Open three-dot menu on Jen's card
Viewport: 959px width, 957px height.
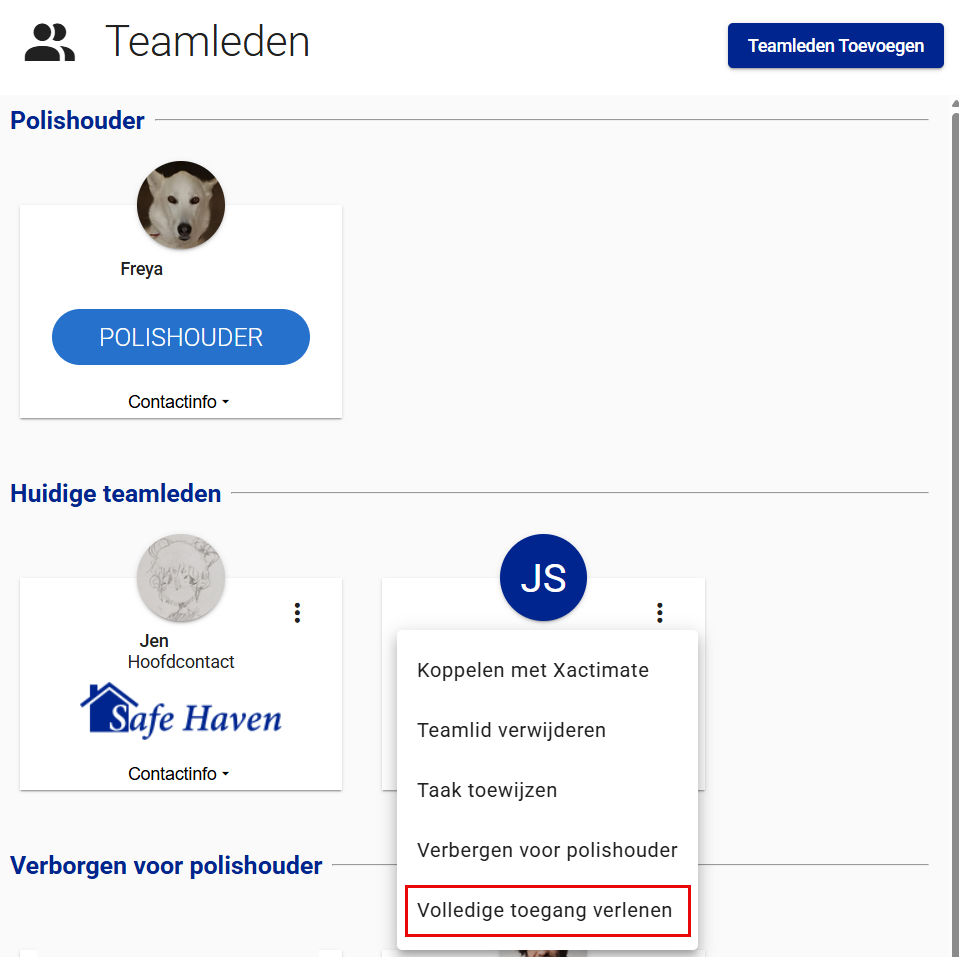pos(297,613)
